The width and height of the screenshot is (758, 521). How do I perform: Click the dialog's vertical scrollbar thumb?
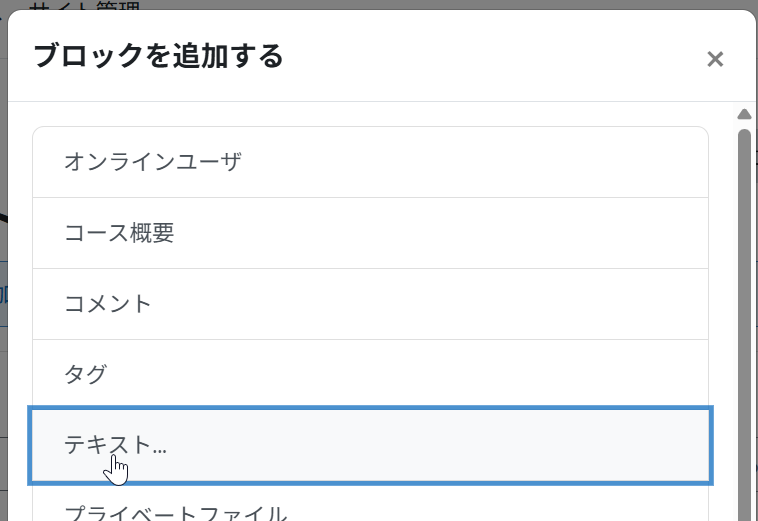click(744, 325)
